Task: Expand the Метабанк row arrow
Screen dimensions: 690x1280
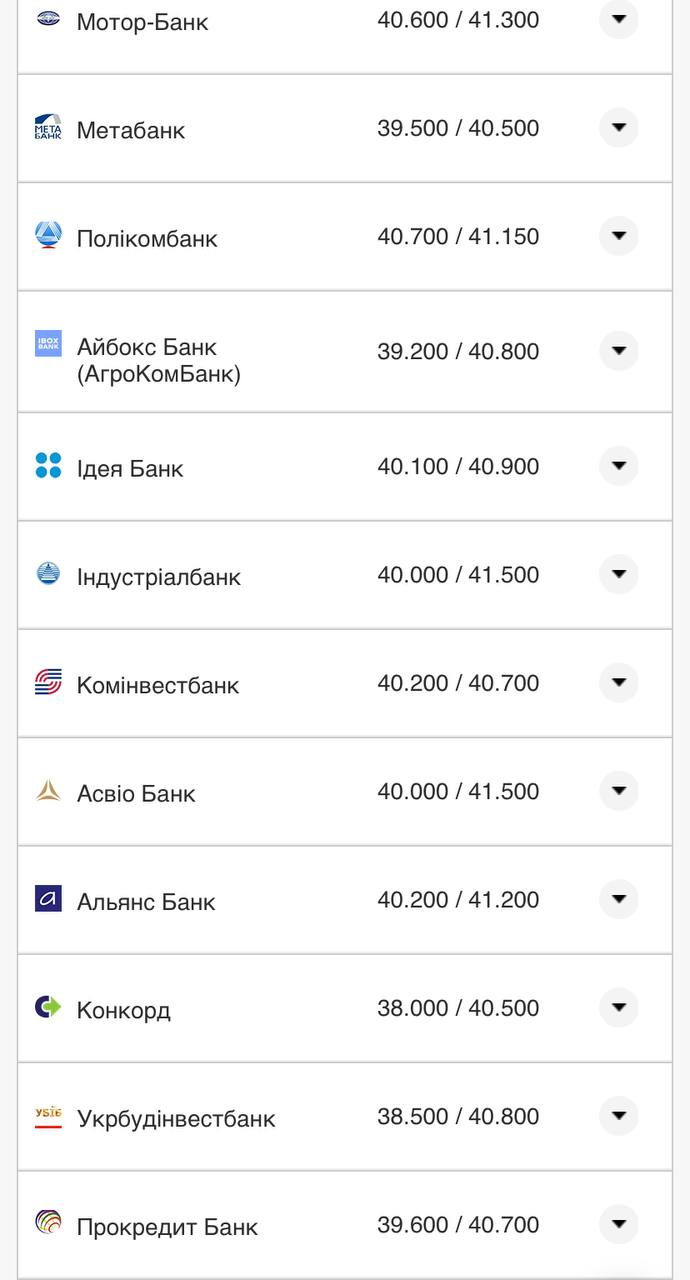Action: [x=618, y=128]
